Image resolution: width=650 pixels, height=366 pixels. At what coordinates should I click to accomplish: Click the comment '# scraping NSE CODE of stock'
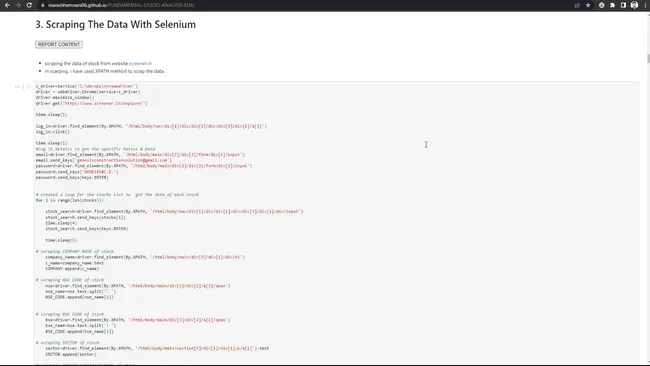(70, 280)
